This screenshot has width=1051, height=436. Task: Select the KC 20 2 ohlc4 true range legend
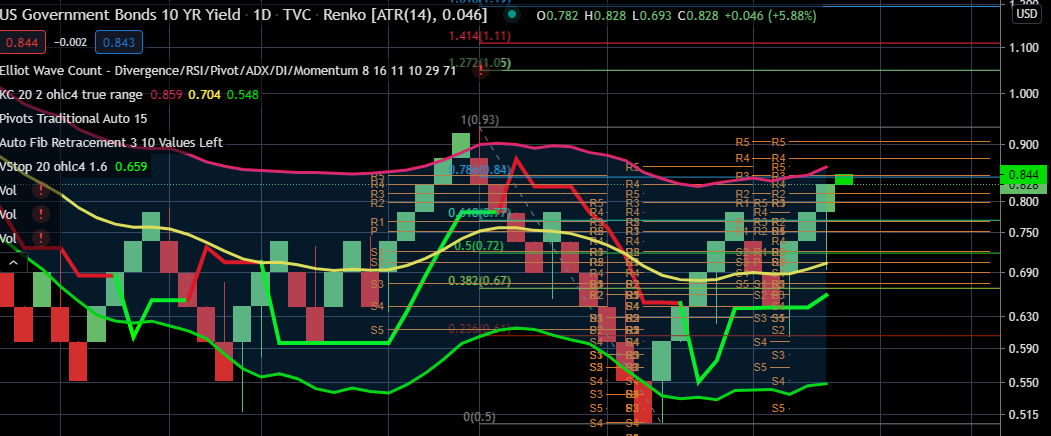[x=71, y=95]
